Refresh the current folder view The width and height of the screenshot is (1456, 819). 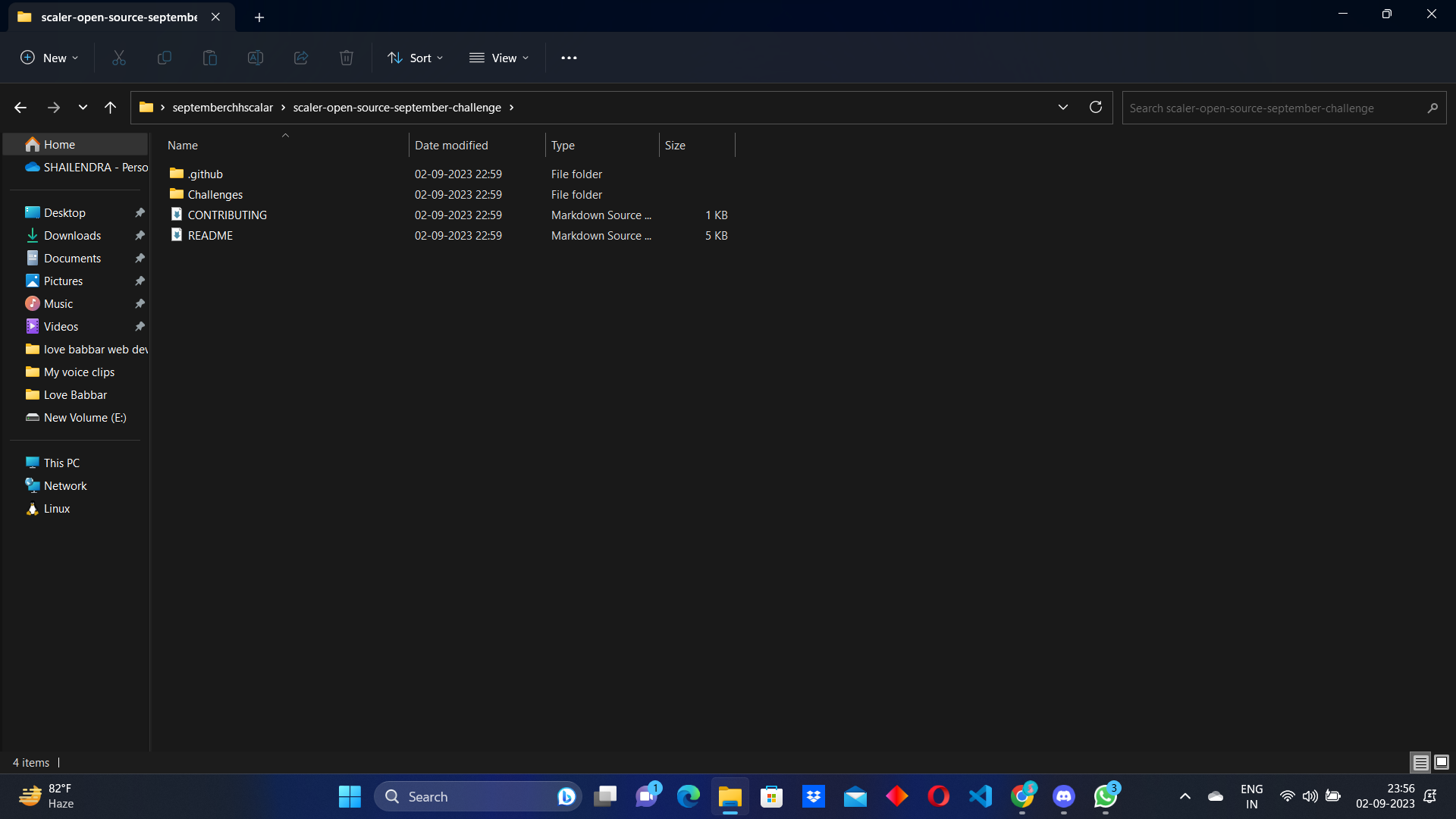pos(1095,107)
